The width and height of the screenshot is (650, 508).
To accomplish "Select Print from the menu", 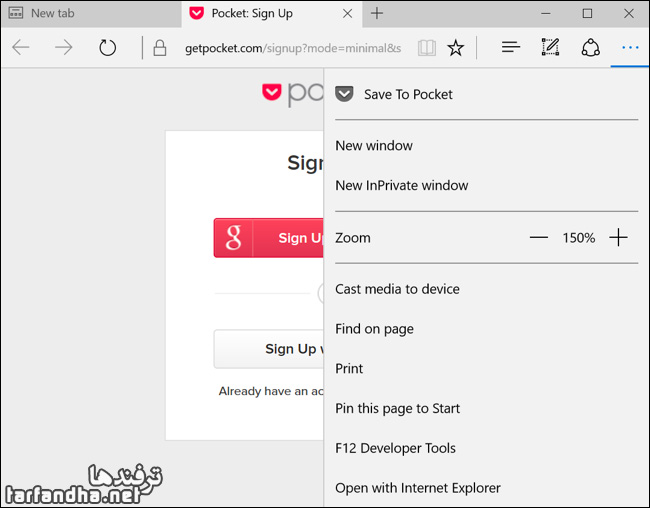I will [486, 369].
